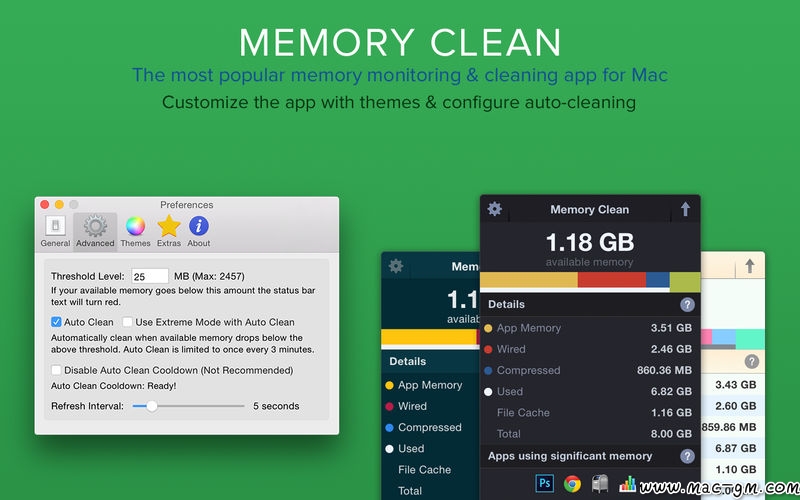The height and width of the screenshot is (500, 800).
Task: Click the up arrow in dark Memory Clean window
Action: (685, 209)
